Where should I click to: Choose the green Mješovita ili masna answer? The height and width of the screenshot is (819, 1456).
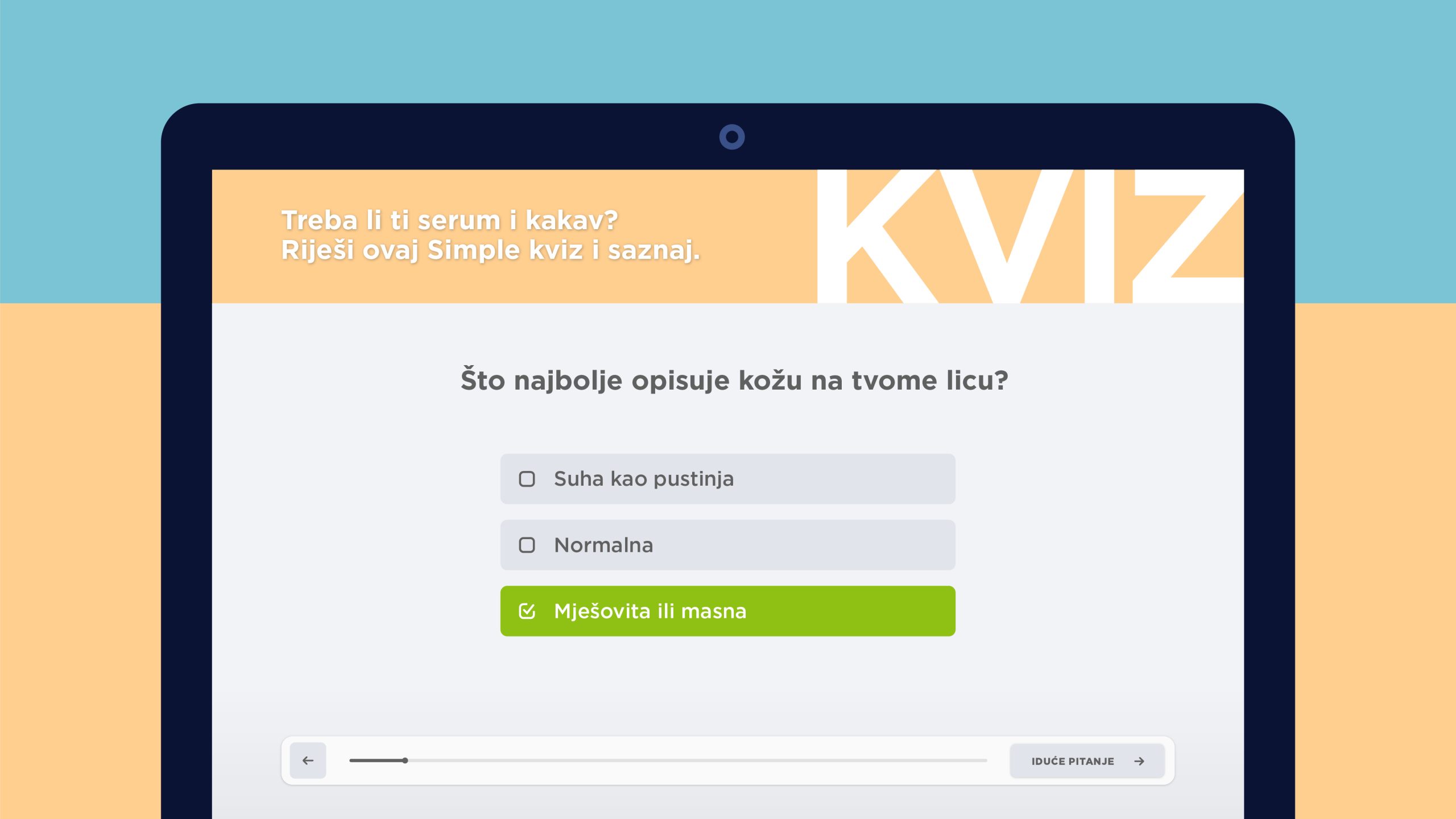pos(728,611)
